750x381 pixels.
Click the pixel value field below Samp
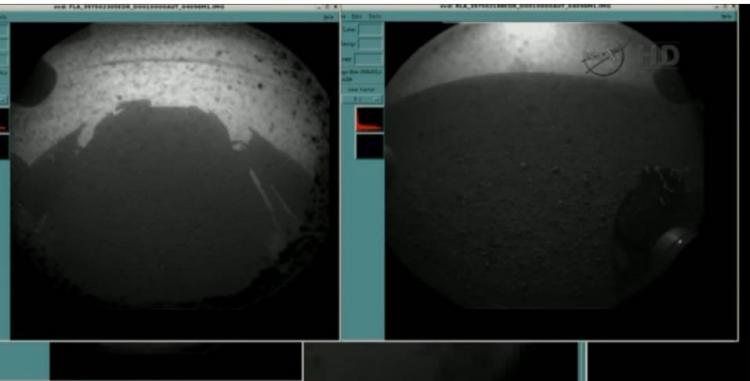pos(368,59)
